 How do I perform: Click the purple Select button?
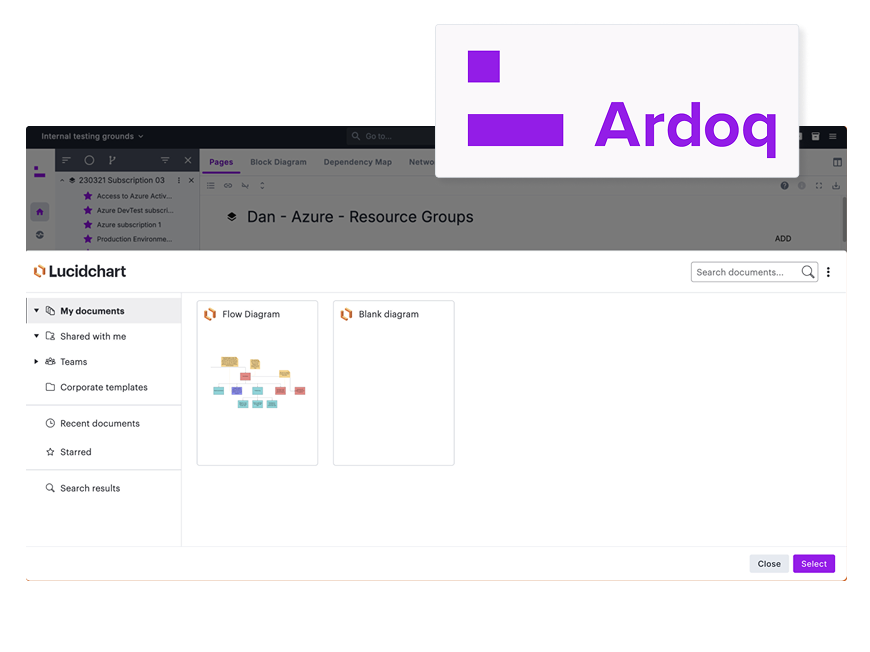(x=814, y=564)
